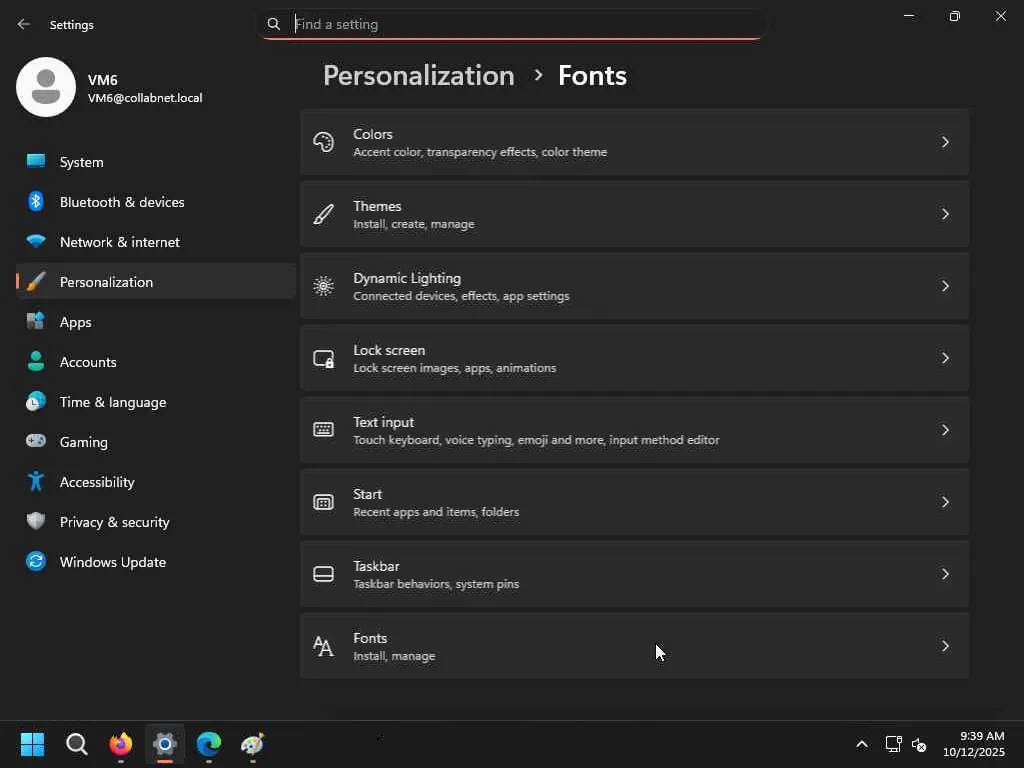The width and height of the screenshot is (1024, 768).
Task: Click the Personalization breadcrumb link
Action: point(418,76)
